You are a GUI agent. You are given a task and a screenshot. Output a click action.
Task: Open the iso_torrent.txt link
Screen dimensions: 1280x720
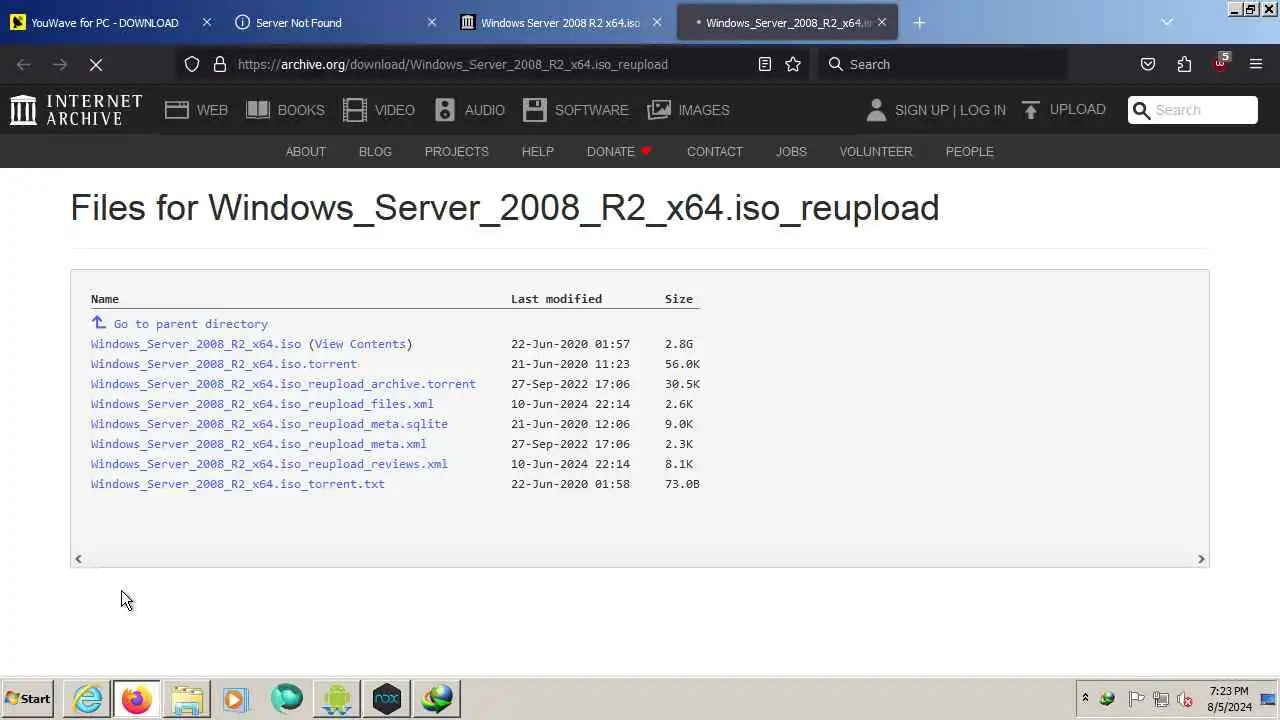click(x=238, y=484)
